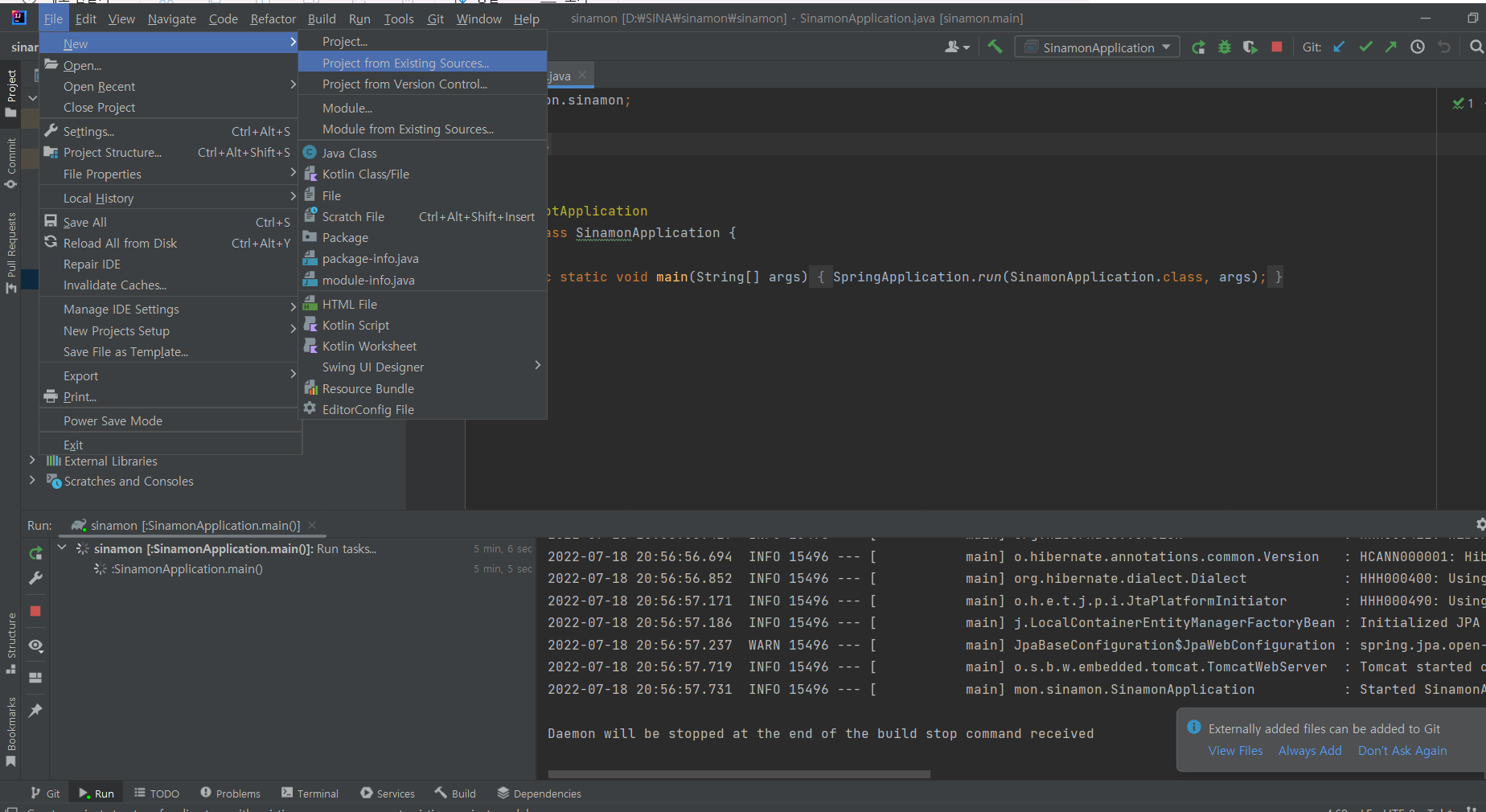The width and height of the screenshot is (1486, 812).
Task: Open Pull Requests sidebar tool window
Action: (x=10, y=252)
